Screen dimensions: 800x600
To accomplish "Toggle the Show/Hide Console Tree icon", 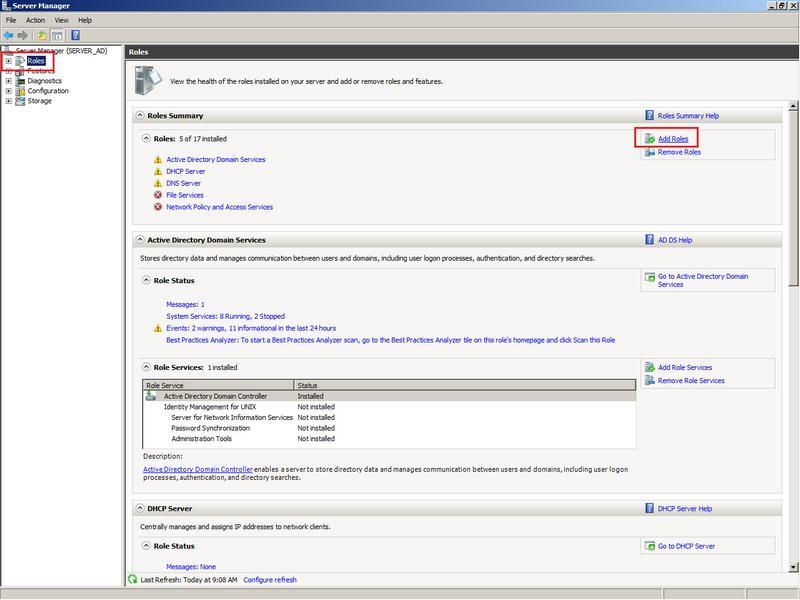I will click(57, 35).
